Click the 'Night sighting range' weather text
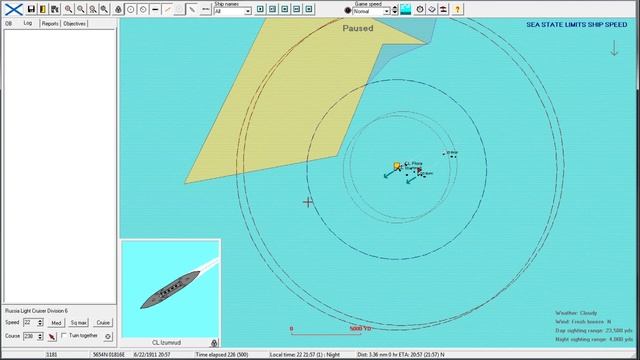This screenshot has height=360, width=640. (x=594, y=339)
